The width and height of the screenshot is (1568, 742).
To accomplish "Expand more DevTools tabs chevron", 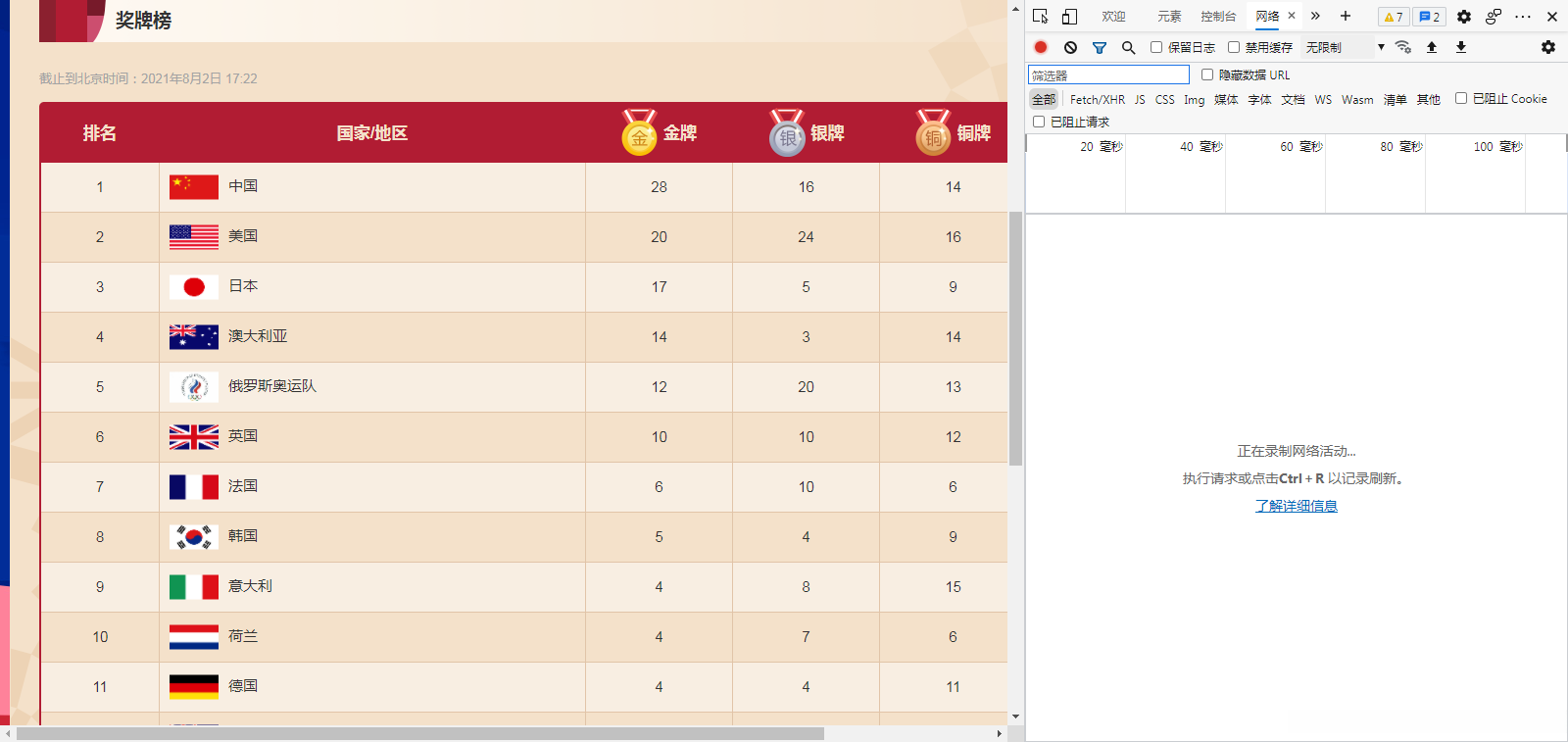I will tap(1315, 16).
